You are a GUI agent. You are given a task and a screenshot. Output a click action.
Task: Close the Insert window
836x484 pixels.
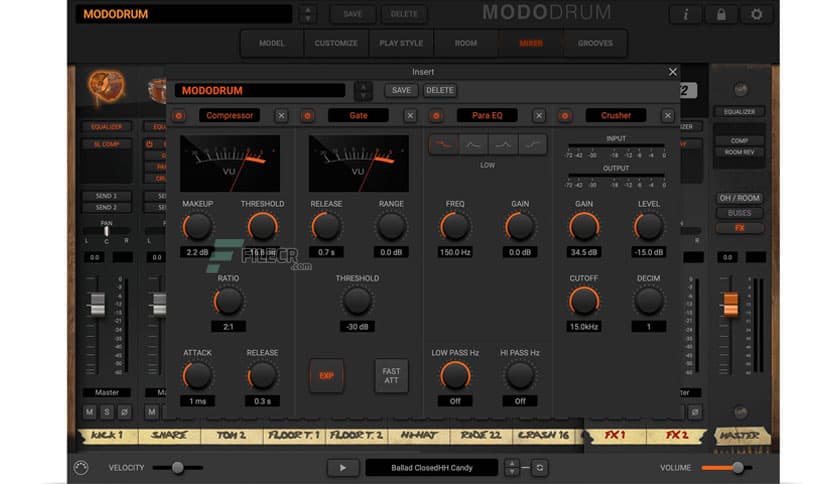(x=673, y=72)
